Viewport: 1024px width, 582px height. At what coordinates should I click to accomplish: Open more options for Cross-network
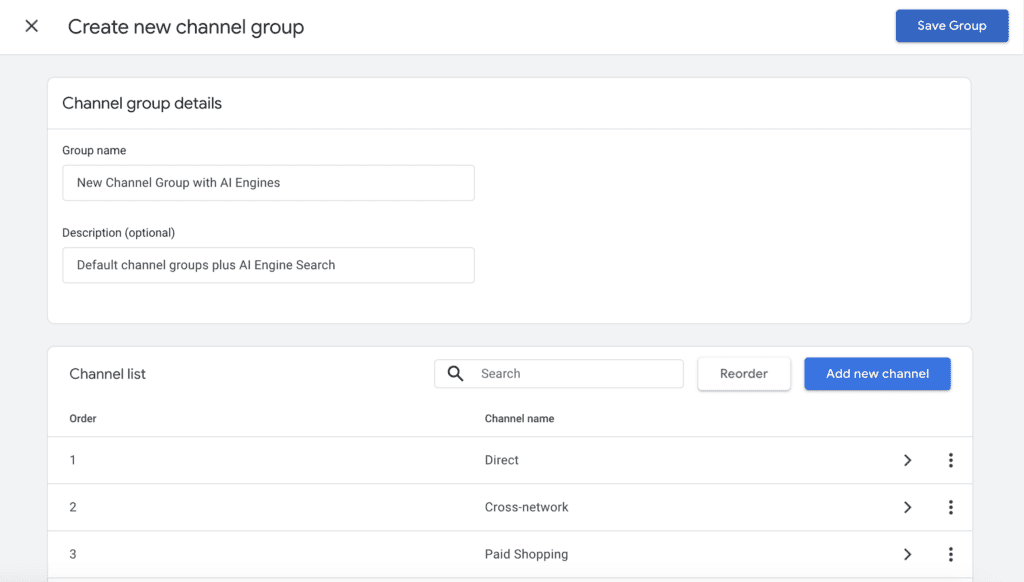pyautogui.click(x=950, y=507)
